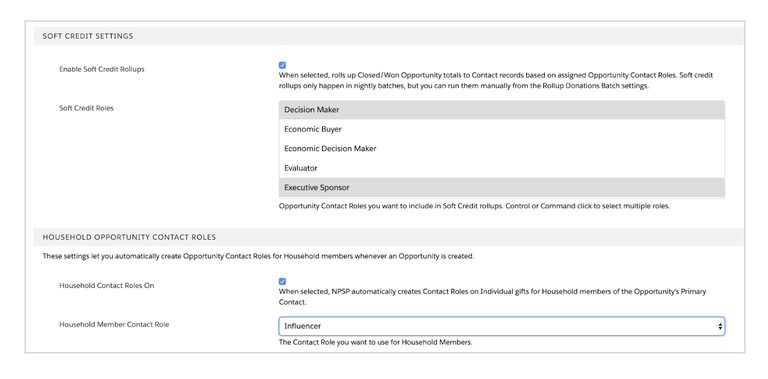The width and height of the screenshot is (768, 379).
Task: Click the Household Member Contact Role label
Action: (x=114, y=325)
